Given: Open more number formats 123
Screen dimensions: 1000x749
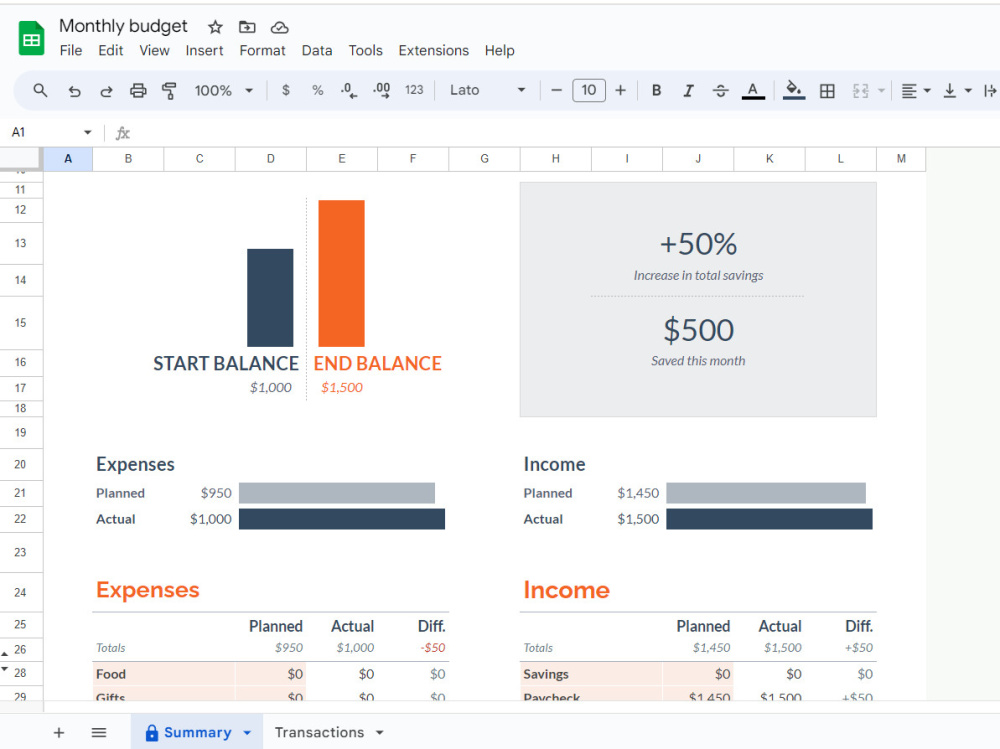Looking at the screenshot, I should click(x=414, y=91).
